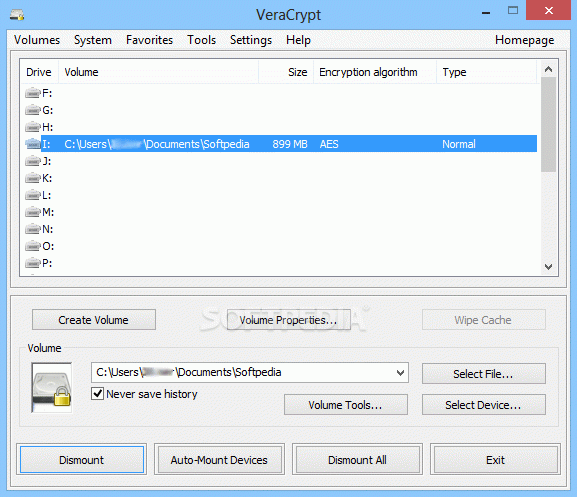Open the Volumes menu
Screen dimensions: 577x497
click(37, 40)
